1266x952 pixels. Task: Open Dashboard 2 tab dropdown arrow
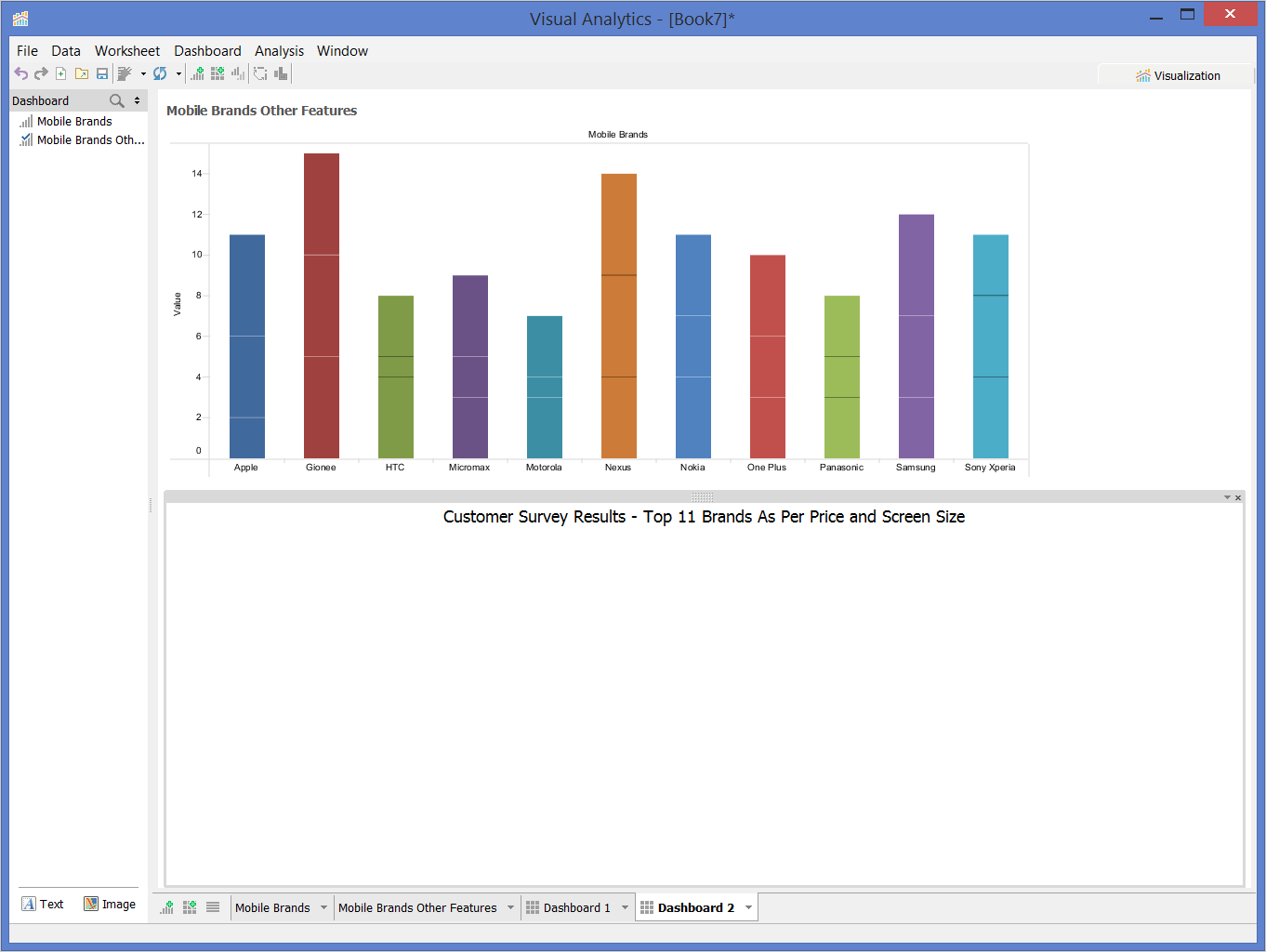748,908
